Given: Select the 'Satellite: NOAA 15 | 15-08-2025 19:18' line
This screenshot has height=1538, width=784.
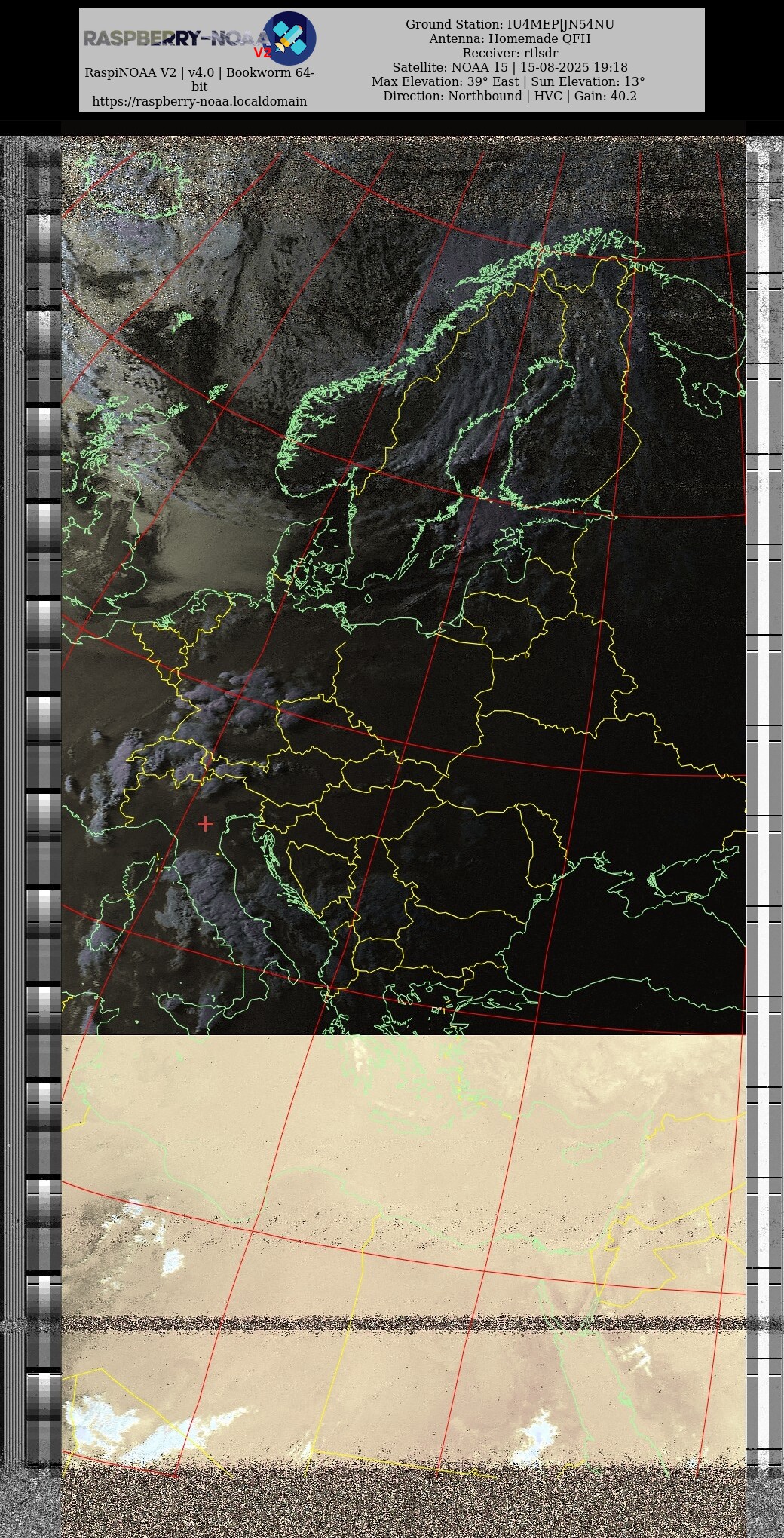Looking at the screenshot, I should (510, 67).
